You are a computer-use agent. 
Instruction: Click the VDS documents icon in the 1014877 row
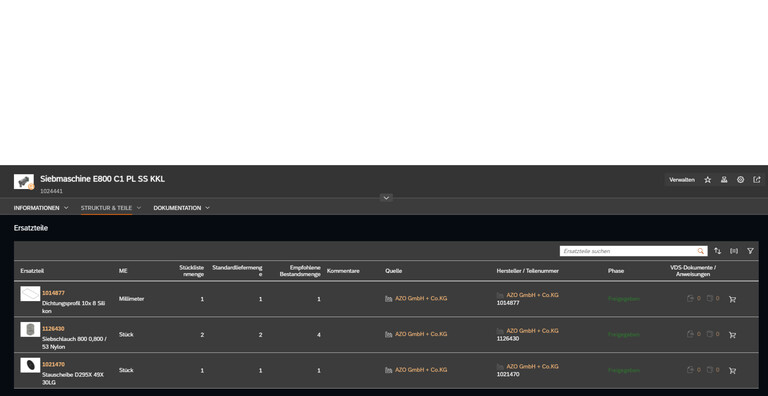click(691, 298)
